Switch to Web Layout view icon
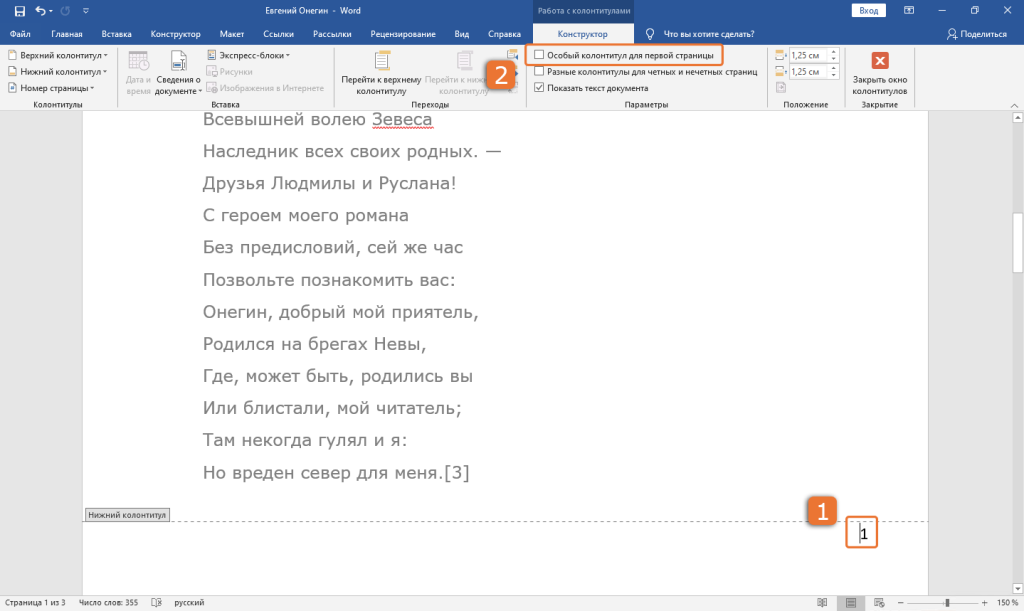The width and height of the screenshot is (1024, 611). (879, 603)
